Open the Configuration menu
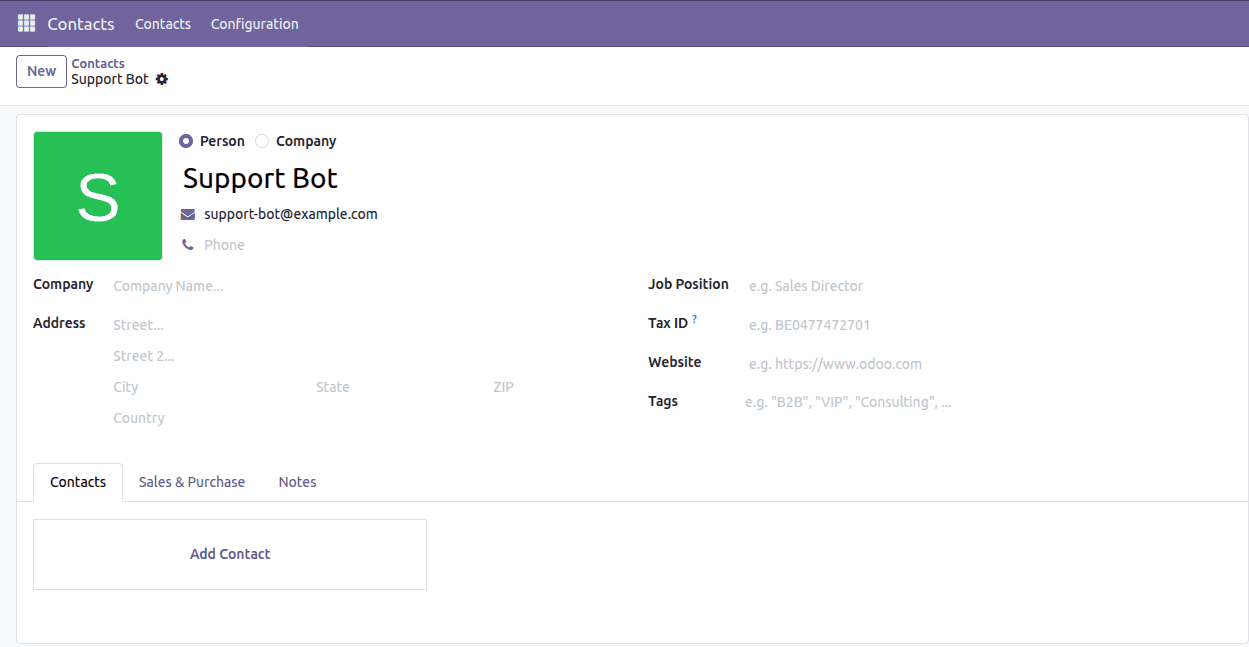The width and height of the screenshot is (1249, 647). (x=255, y=23)
